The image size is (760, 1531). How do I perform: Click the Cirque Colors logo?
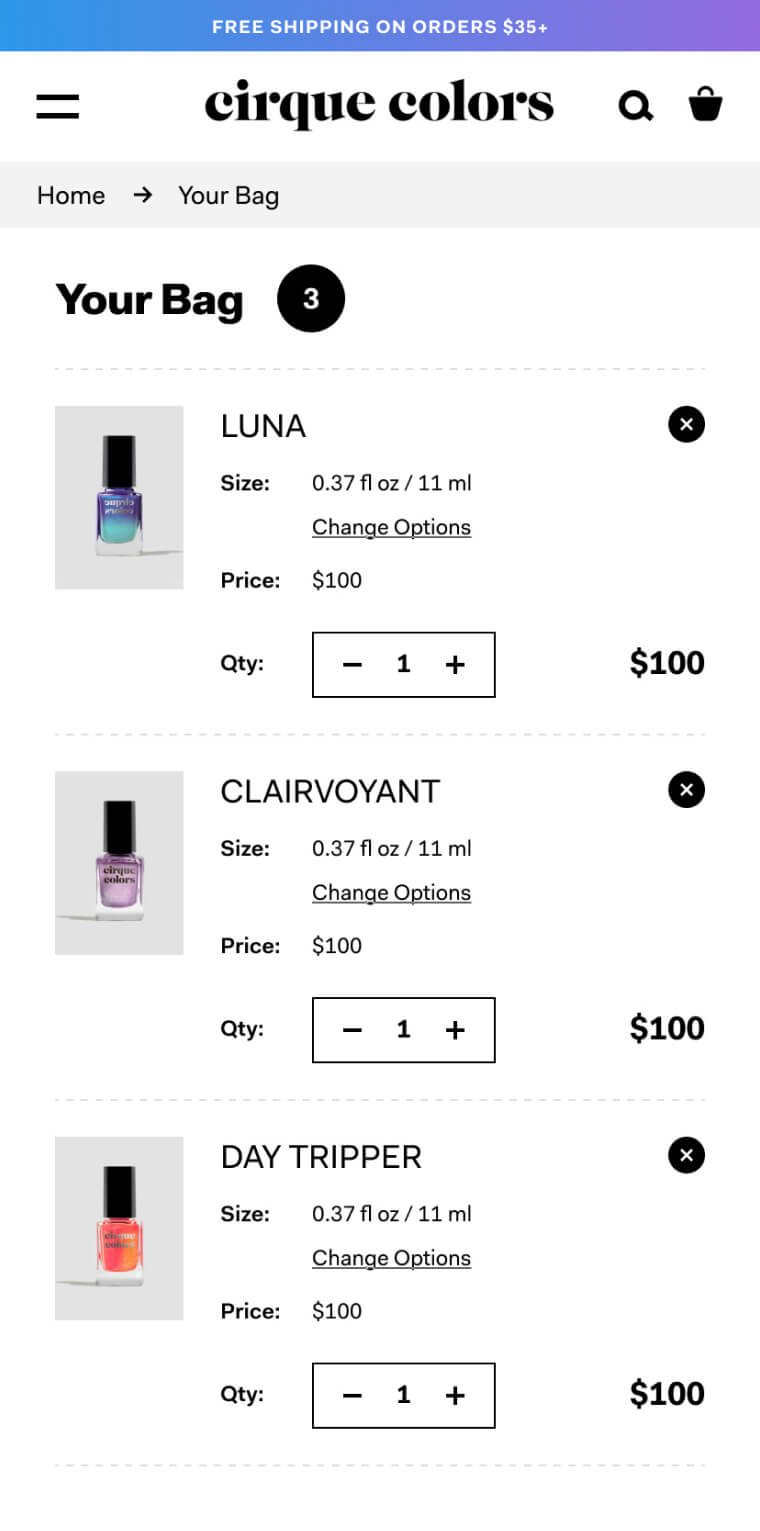379,104
